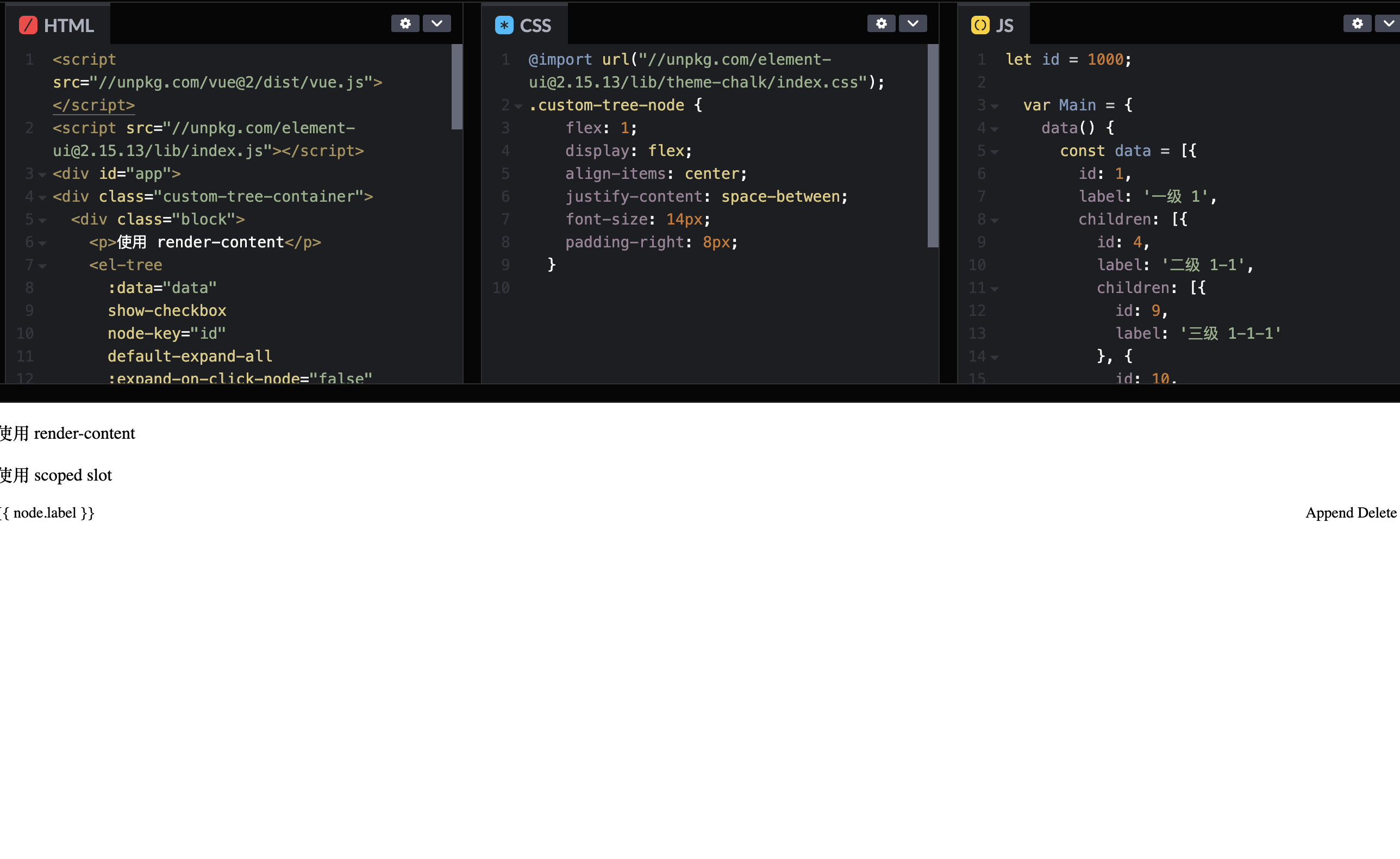The image size is (1400, 859).
Task: Collapse the .custom-tree-node CSS rule
Action: (518, 105)
